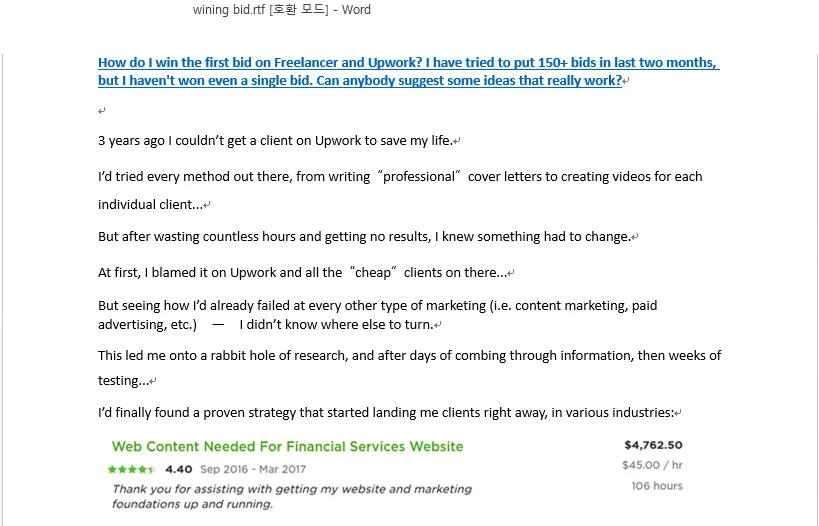The width and height of the screenshot is (819, 526).
Task: Click the quoted word 'cheap'
Action: [372, 273]
